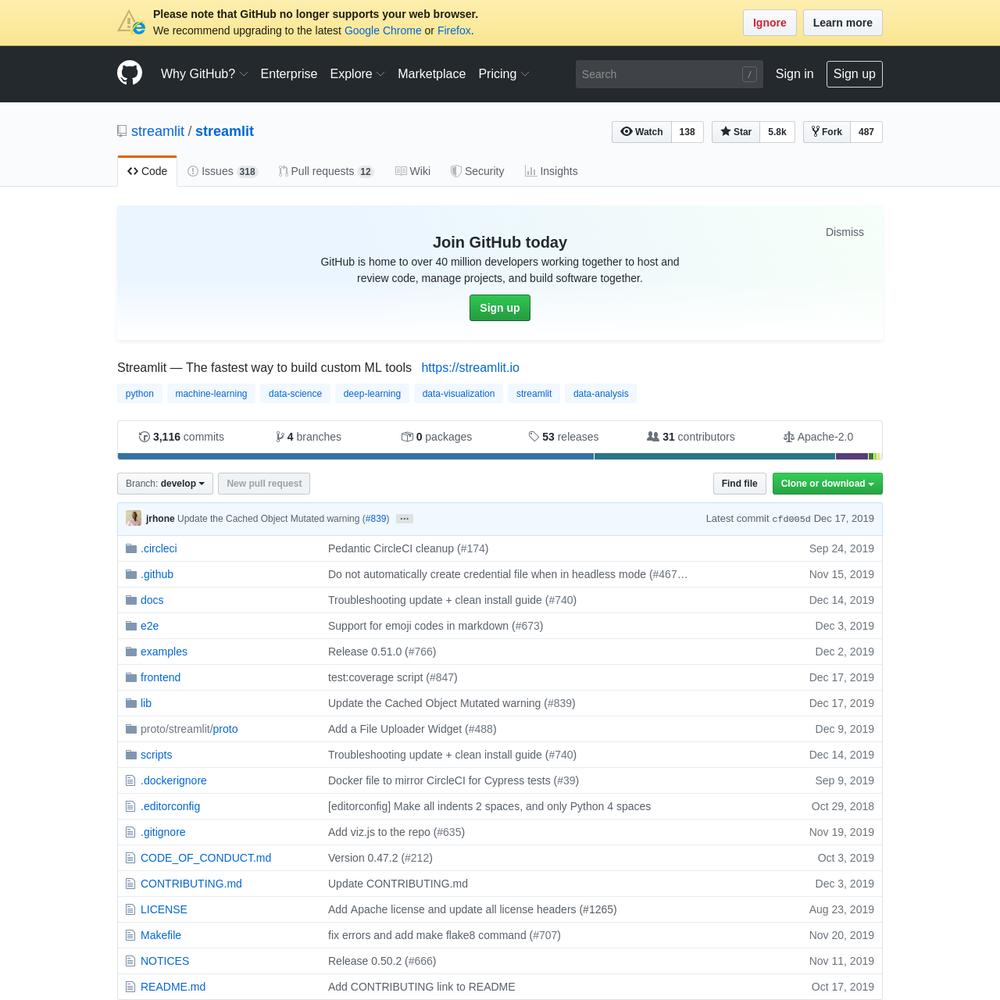The height and width of the screenshot is (1000, 1000).
Task: Click the Apache-2.0 license scale icon
Action: click(x=789, y=437)
